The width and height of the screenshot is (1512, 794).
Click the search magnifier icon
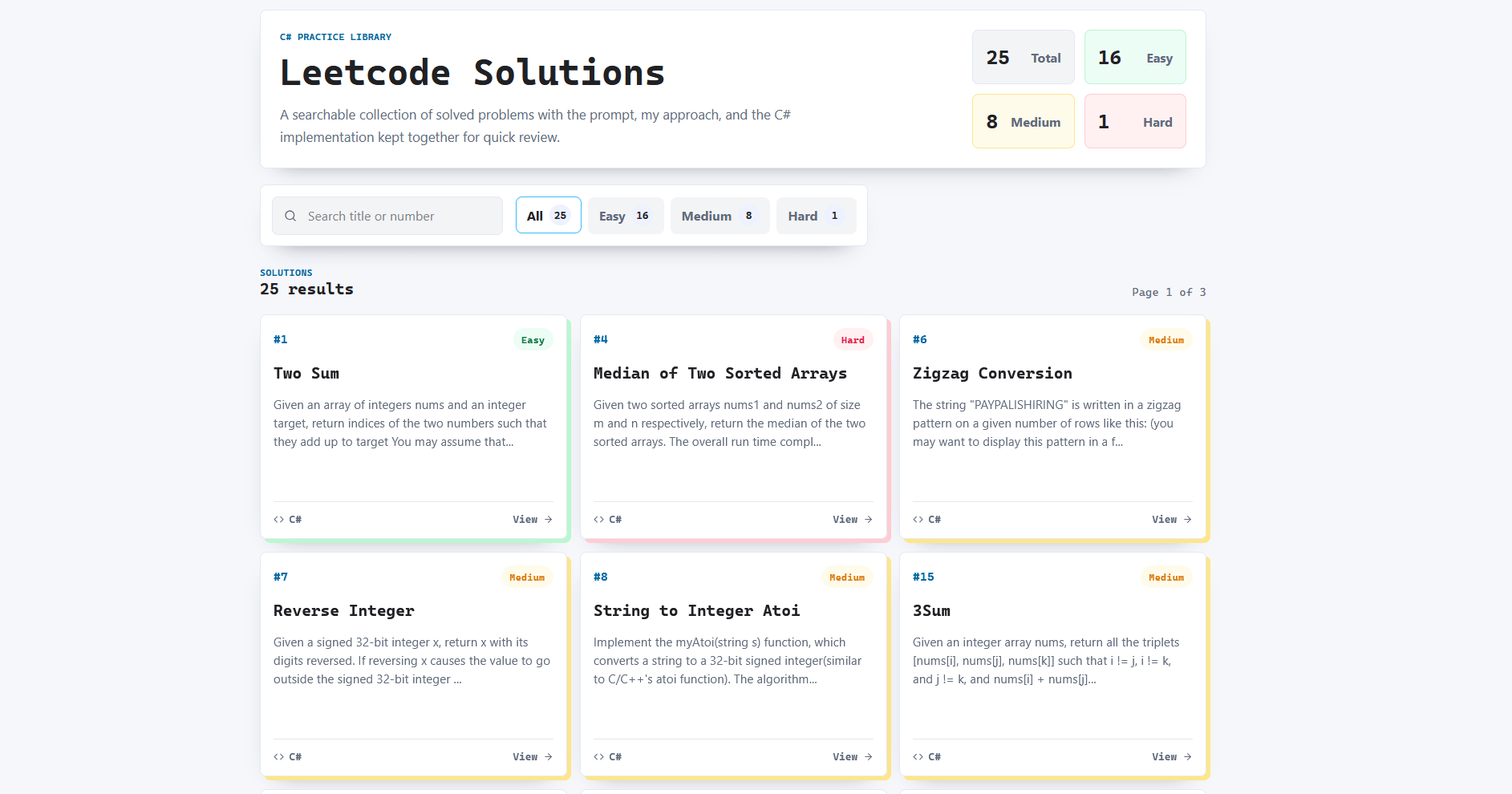coord(290,216)
